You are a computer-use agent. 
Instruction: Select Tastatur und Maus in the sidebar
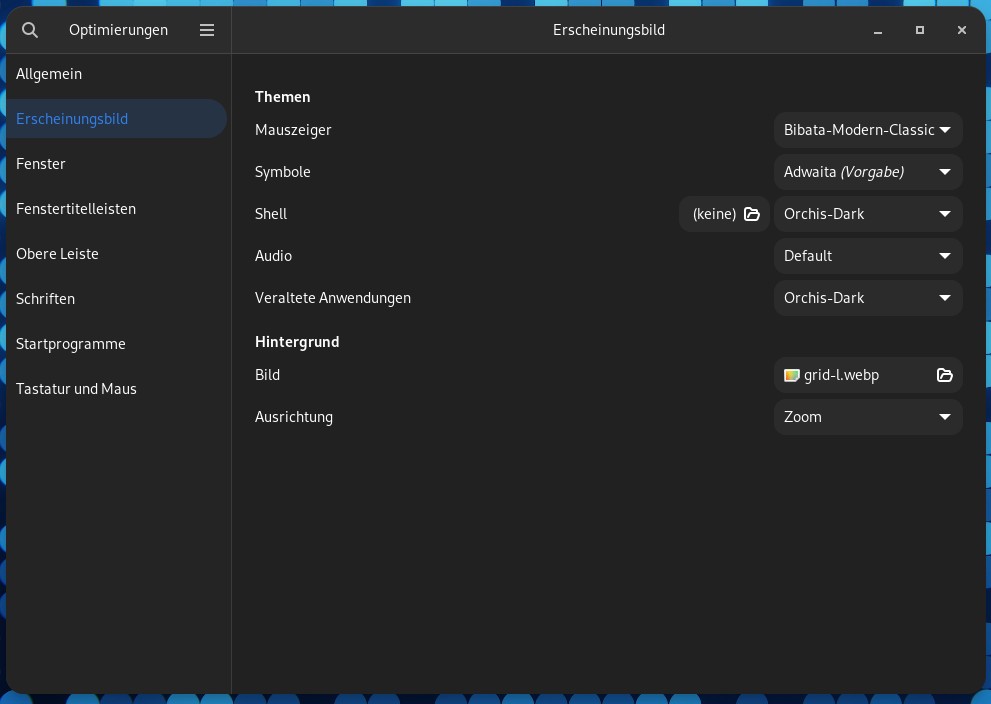[x=76, y=388]
